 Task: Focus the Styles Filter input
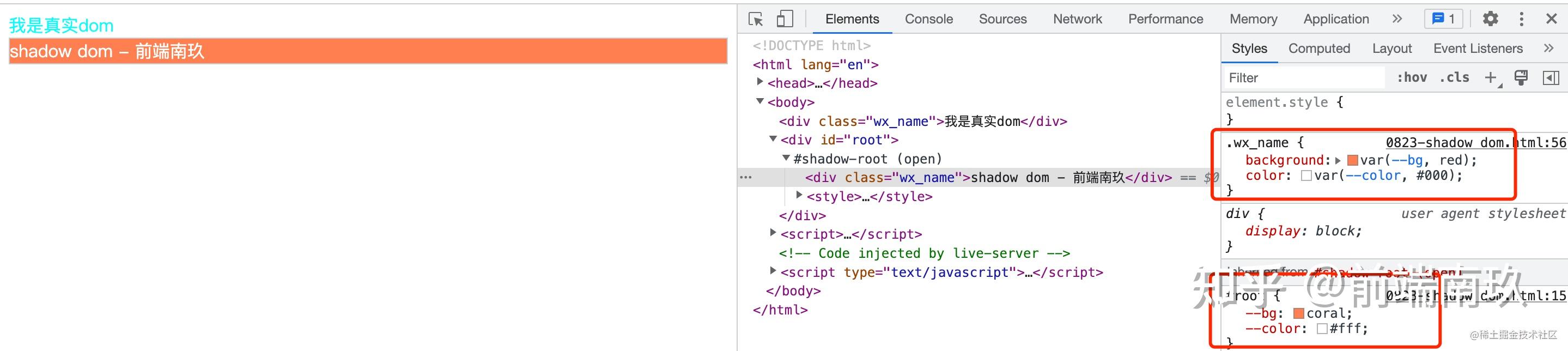[1303, 78]
